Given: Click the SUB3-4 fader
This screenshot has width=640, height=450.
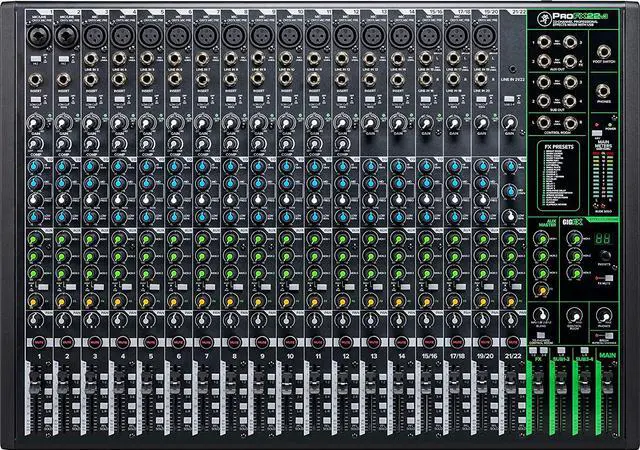Looking at the screenshot, I should (584, 385).
